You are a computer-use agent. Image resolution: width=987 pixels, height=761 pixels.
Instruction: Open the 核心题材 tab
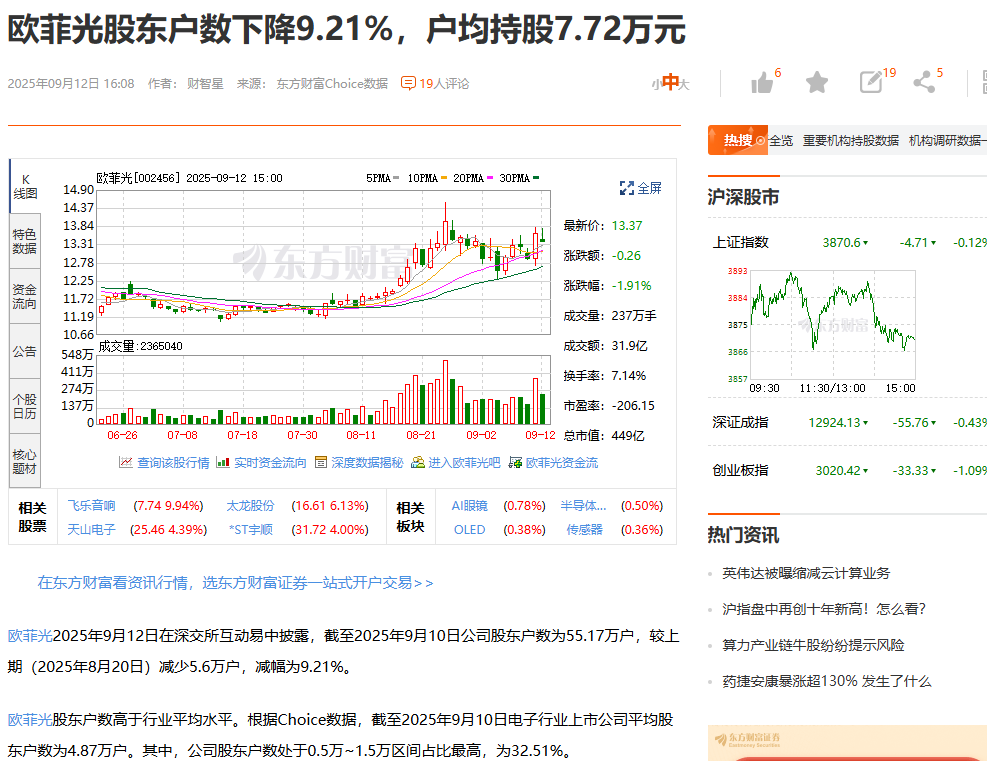tap(25, 461)
